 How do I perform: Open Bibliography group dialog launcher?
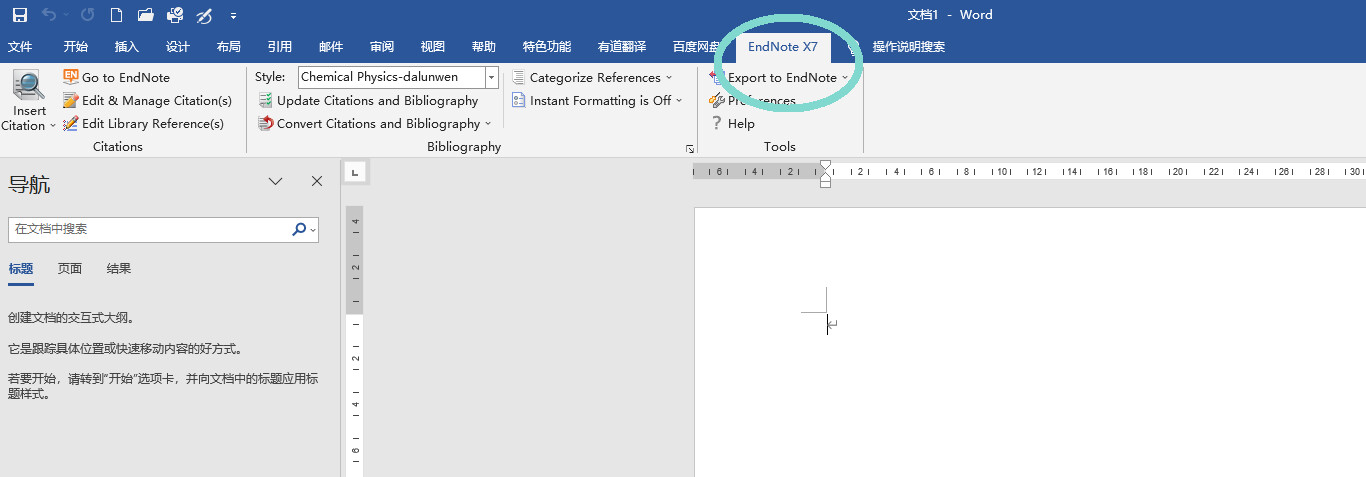(x=689, y=148)
